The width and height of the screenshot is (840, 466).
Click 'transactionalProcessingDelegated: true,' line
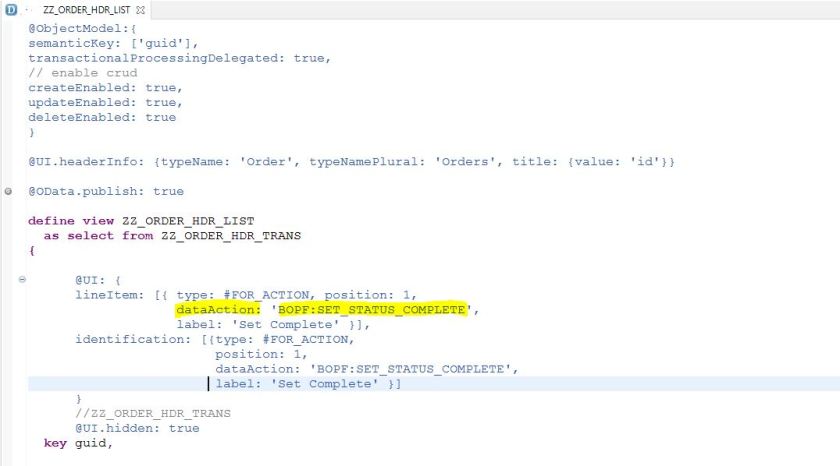179,58
